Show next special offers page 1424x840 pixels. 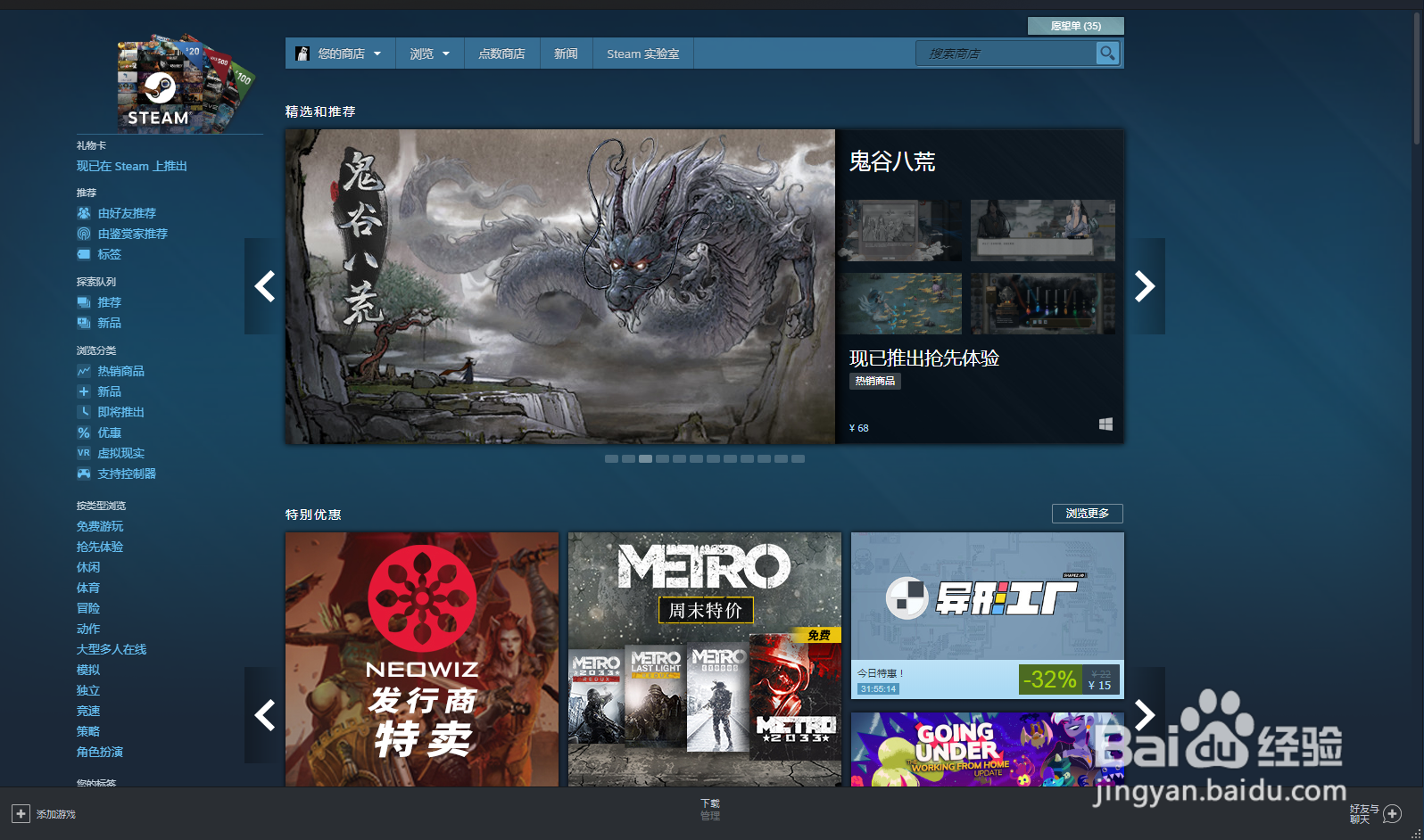click(x=1145, y=715)
